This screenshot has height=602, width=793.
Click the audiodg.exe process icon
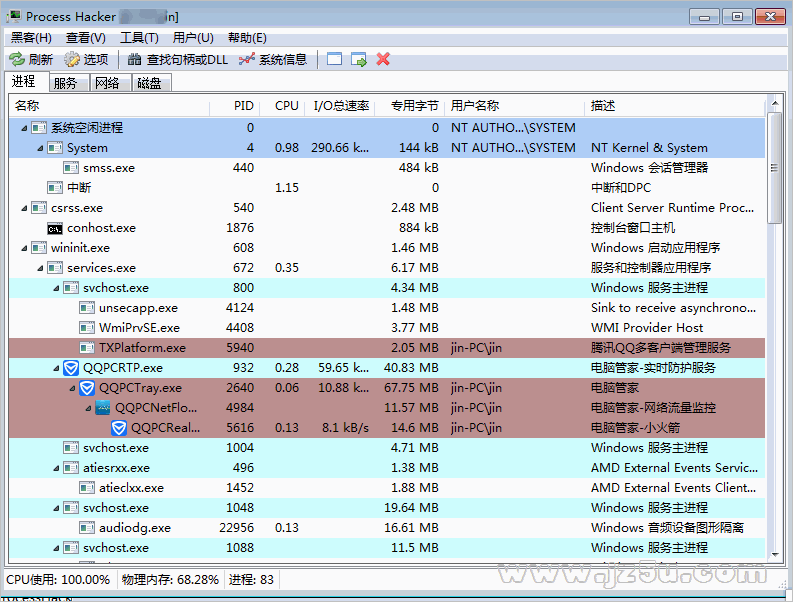pyautogui.click(x=87, y=528)
